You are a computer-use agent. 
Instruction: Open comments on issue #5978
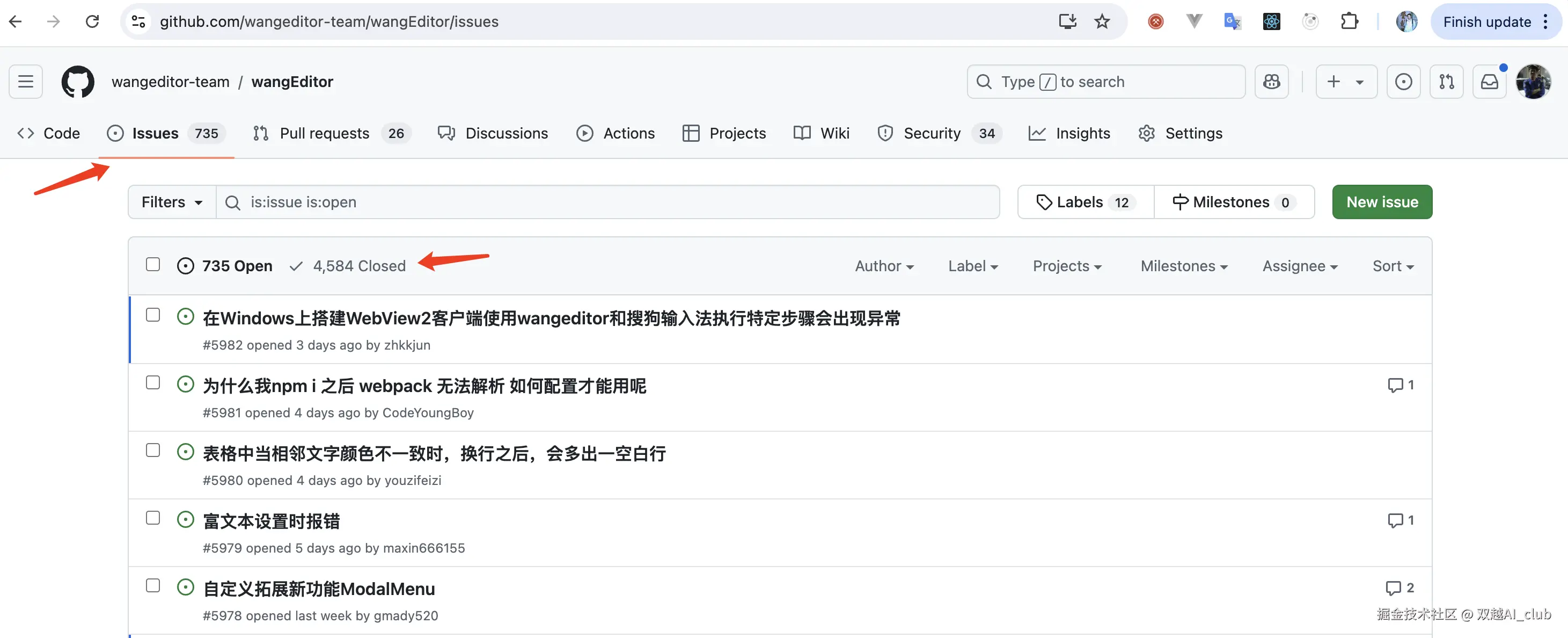(x=1400, y=588)
